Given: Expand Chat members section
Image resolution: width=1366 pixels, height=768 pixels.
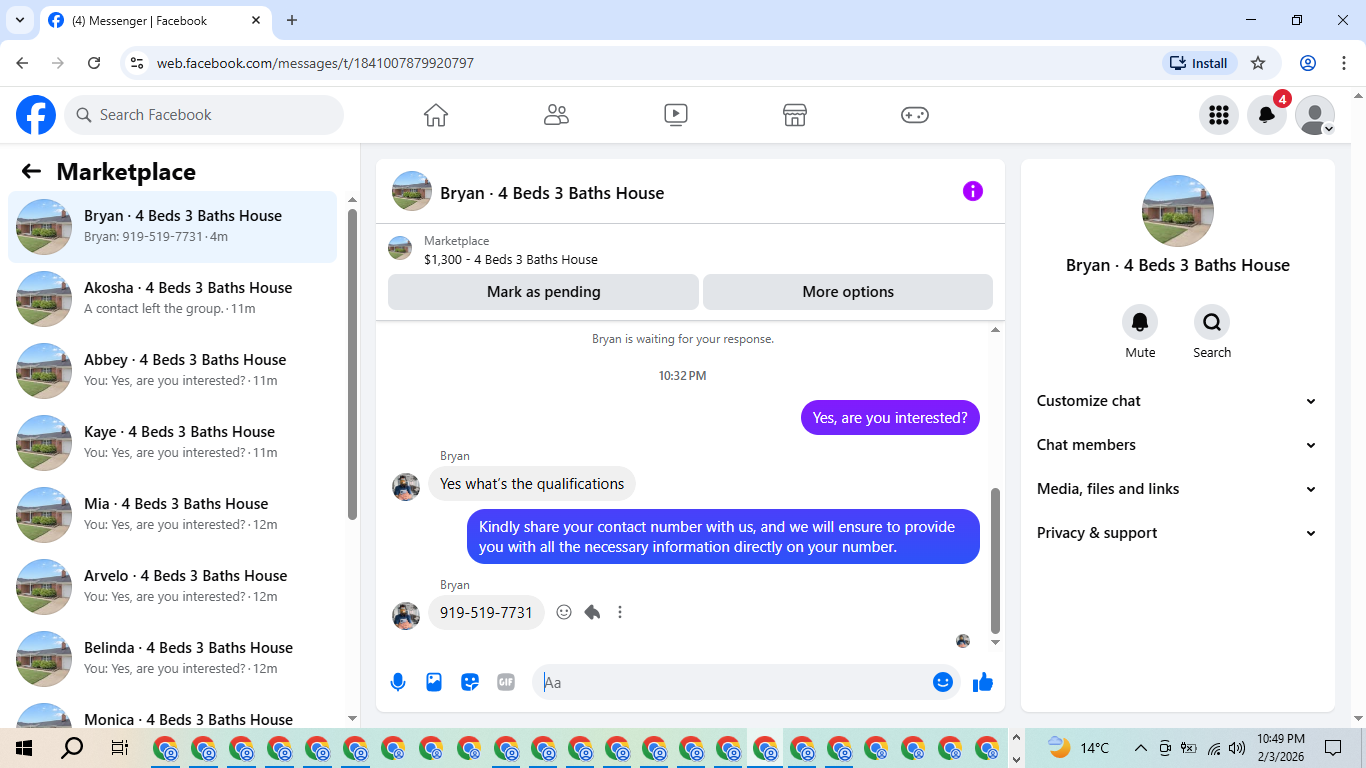Looking at the screenshot, I should coord(1178,445).
